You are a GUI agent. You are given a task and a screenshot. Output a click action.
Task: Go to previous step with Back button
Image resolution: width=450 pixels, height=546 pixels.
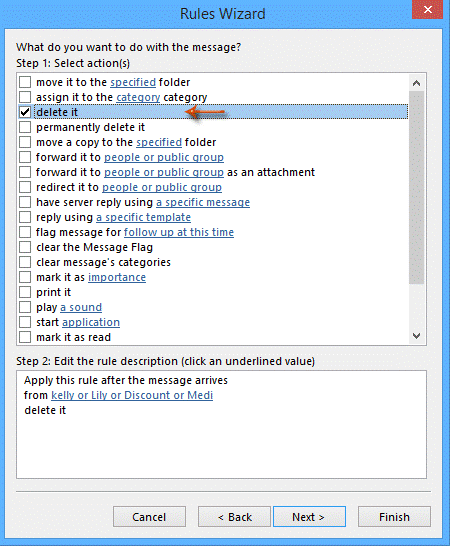[234, 517]
